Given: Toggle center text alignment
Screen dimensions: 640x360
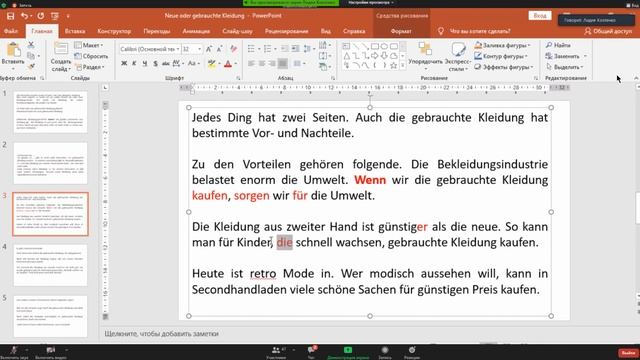Looking at the screenshot, I should [262, 64].
